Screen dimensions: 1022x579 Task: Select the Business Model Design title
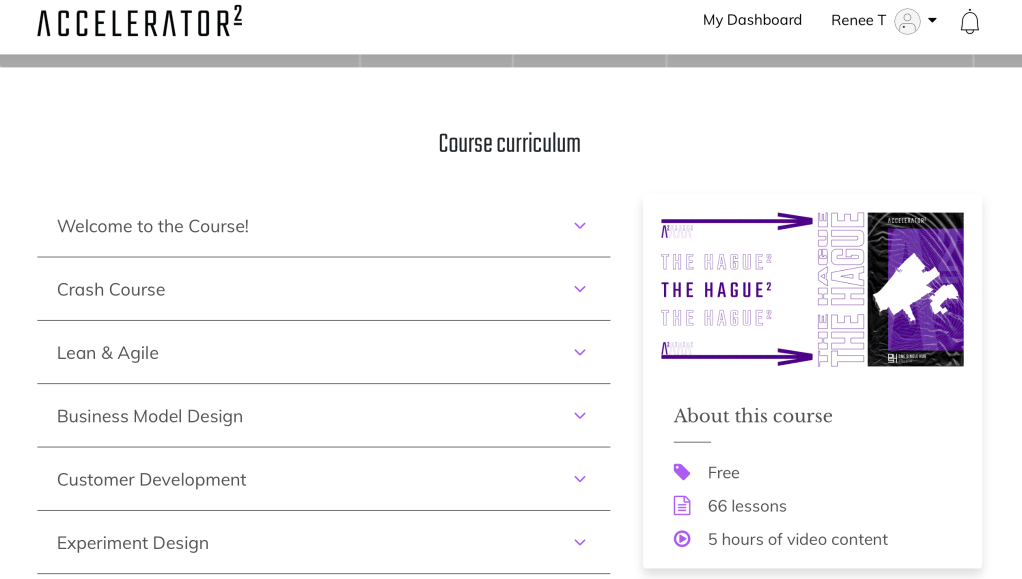(x=150, y=416)
